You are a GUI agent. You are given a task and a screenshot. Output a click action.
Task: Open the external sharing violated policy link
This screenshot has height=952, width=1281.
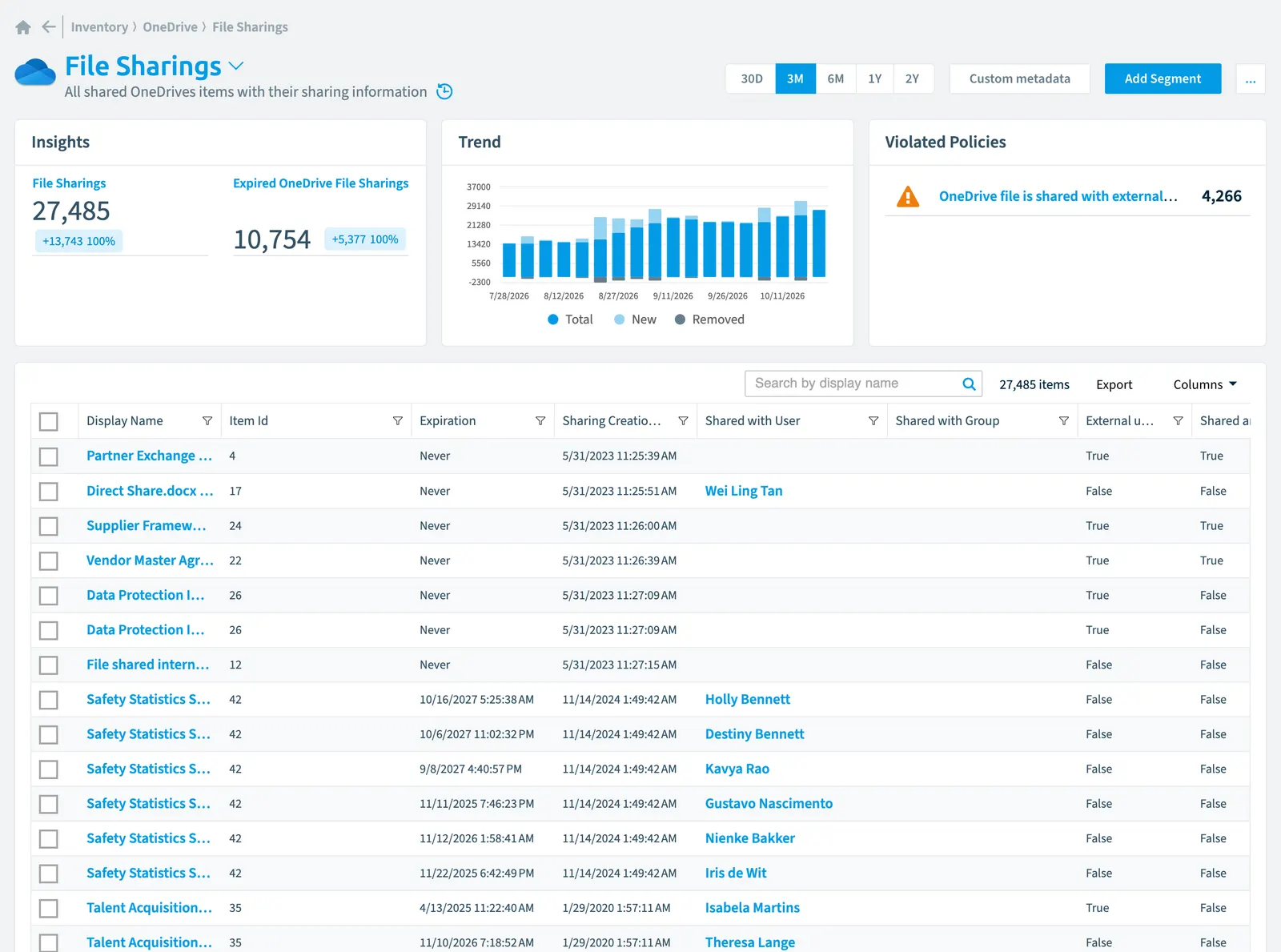click(1058, 196)
